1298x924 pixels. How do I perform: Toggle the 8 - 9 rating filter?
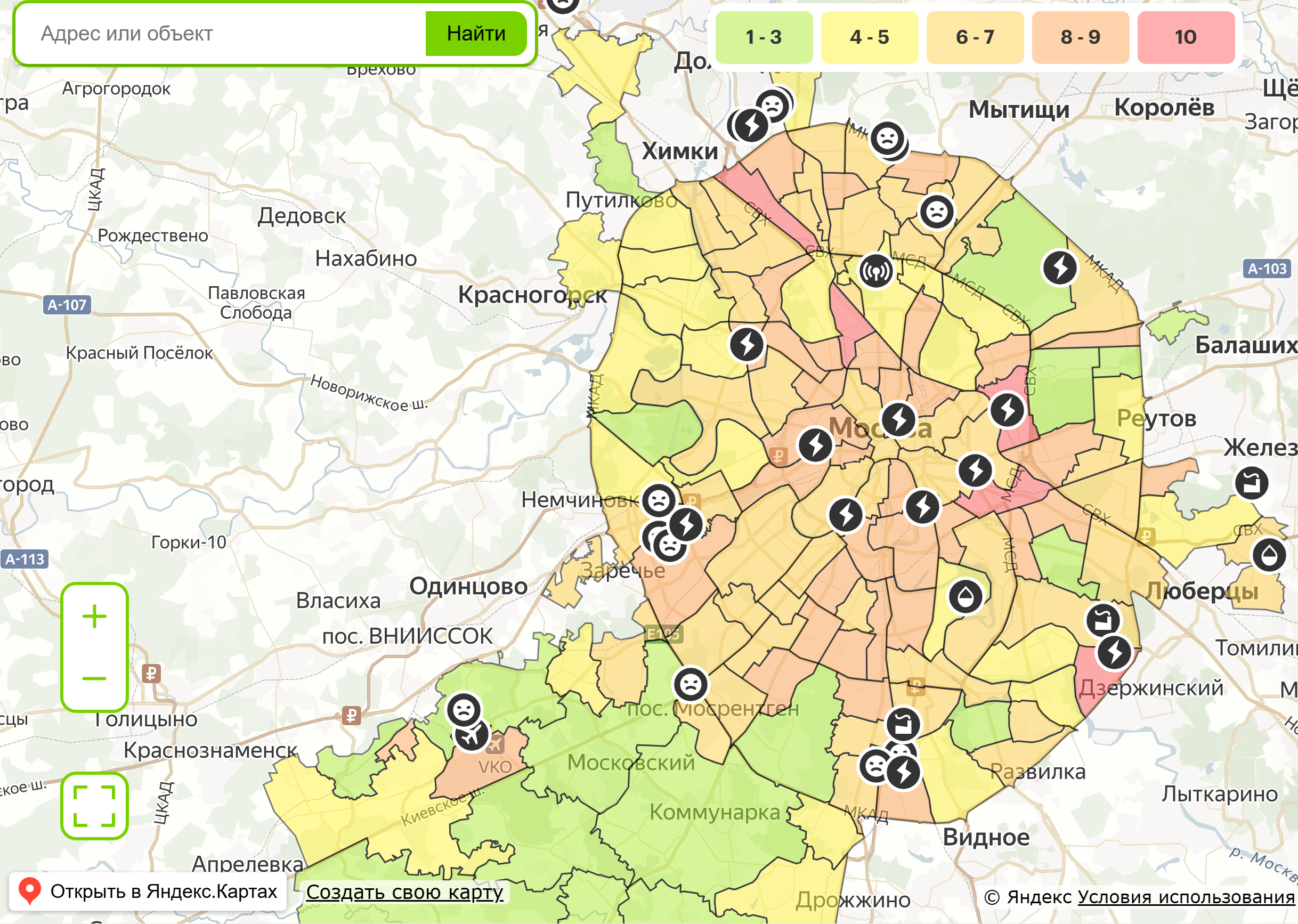click(1080, 37)
